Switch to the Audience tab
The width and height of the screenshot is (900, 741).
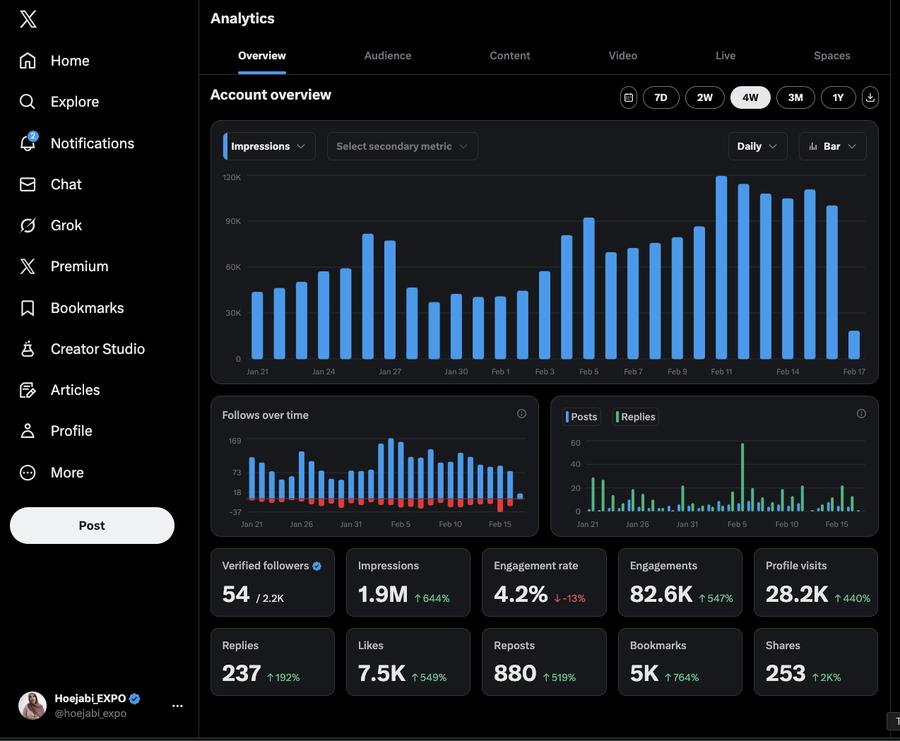pos(387,55)
